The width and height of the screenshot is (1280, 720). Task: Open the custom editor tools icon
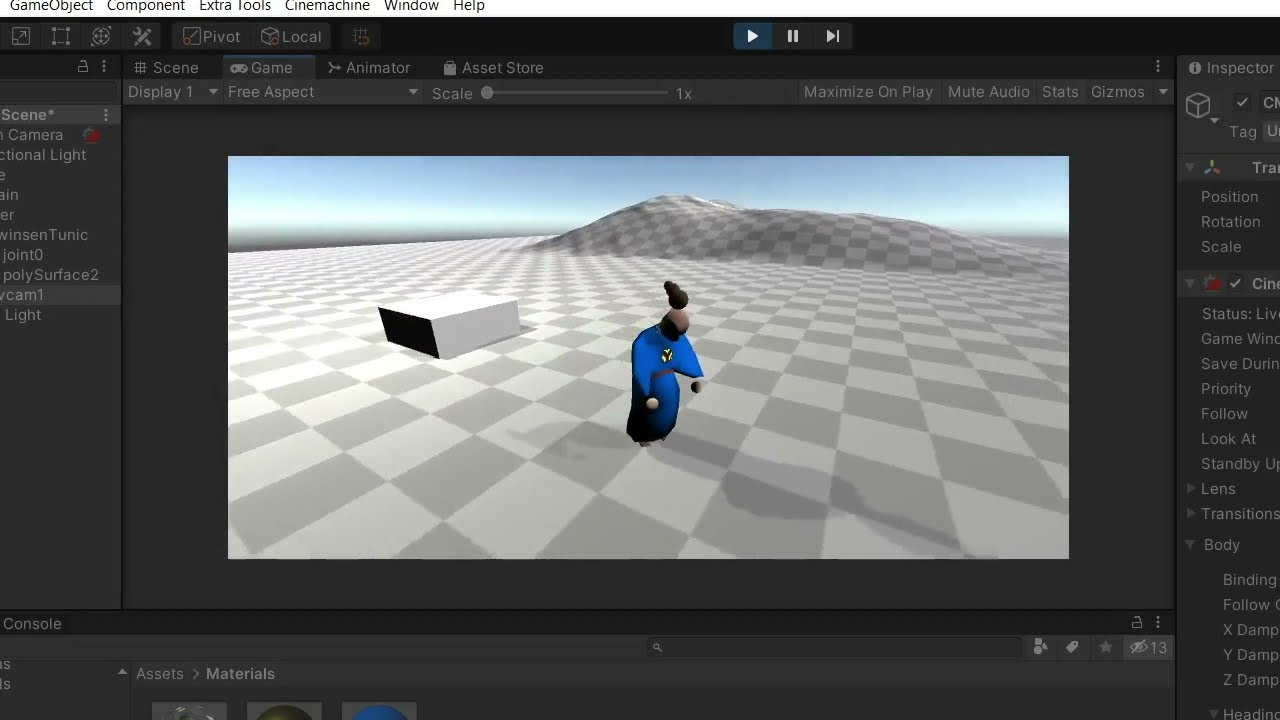142,37
